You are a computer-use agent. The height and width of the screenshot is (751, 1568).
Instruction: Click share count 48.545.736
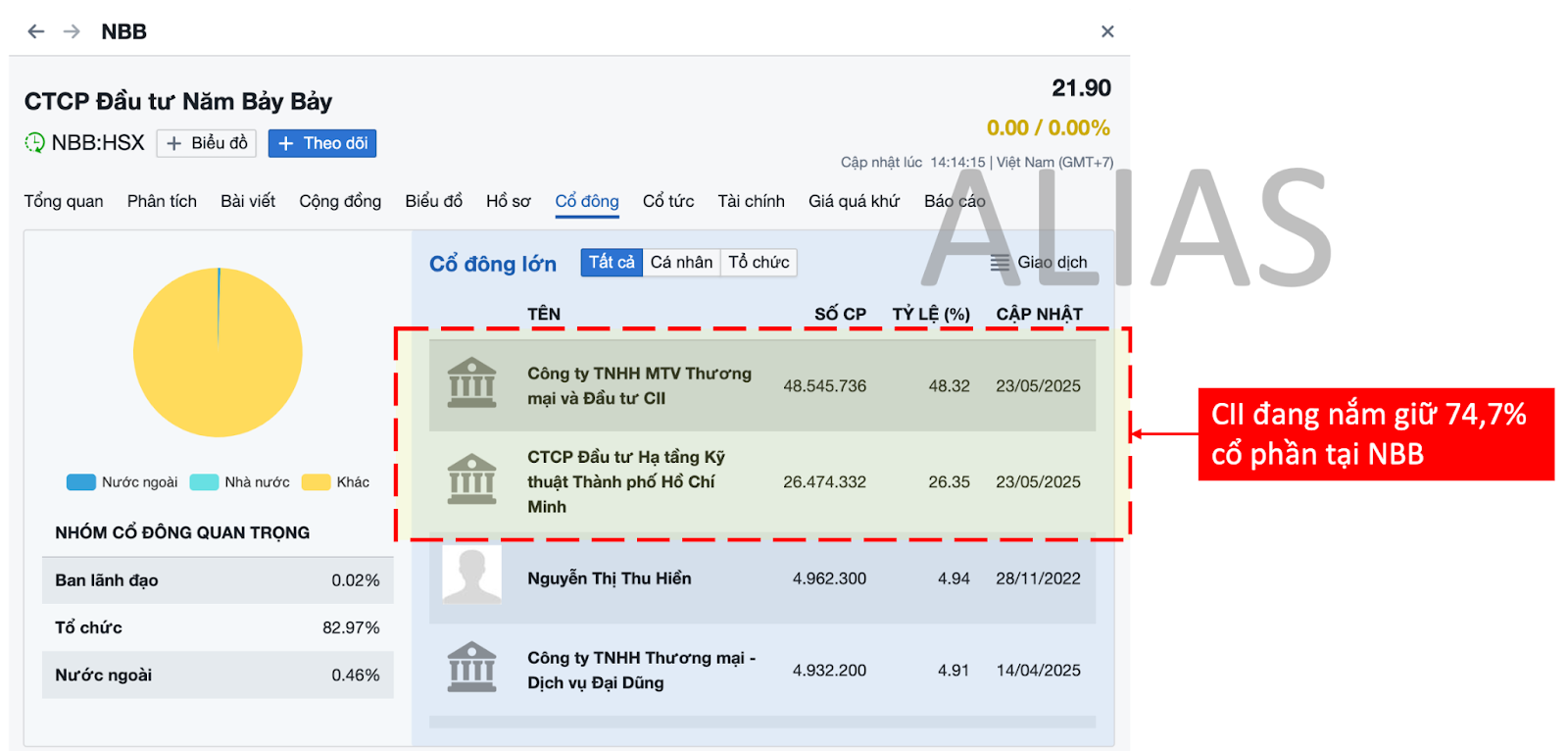(824, 386)
